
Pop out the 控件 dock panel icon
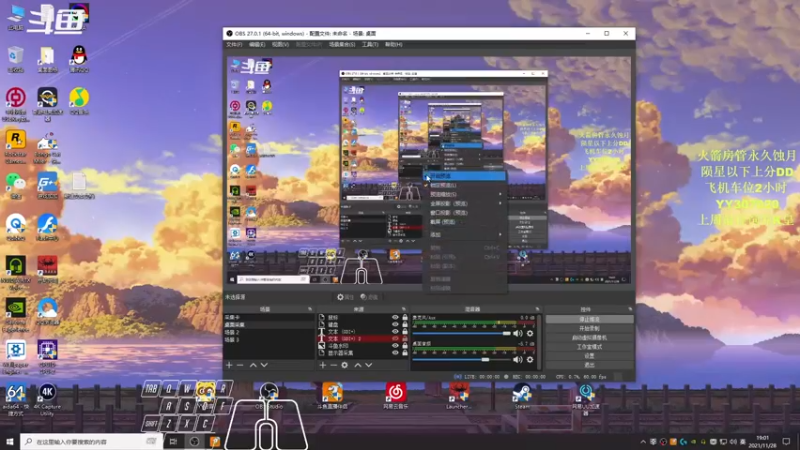630,309
